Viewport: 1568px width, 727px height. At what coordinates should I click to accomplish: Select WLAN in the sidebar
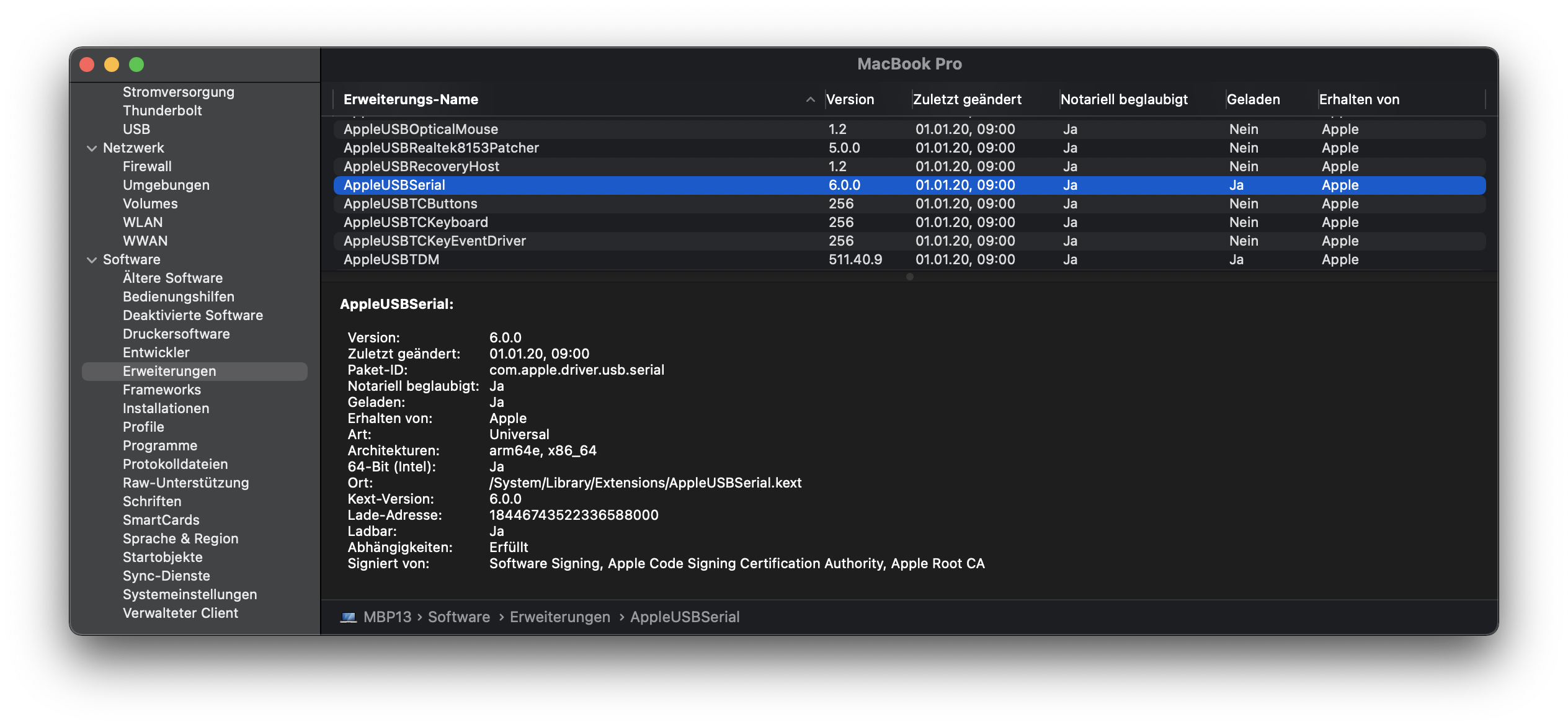point(143,222)
